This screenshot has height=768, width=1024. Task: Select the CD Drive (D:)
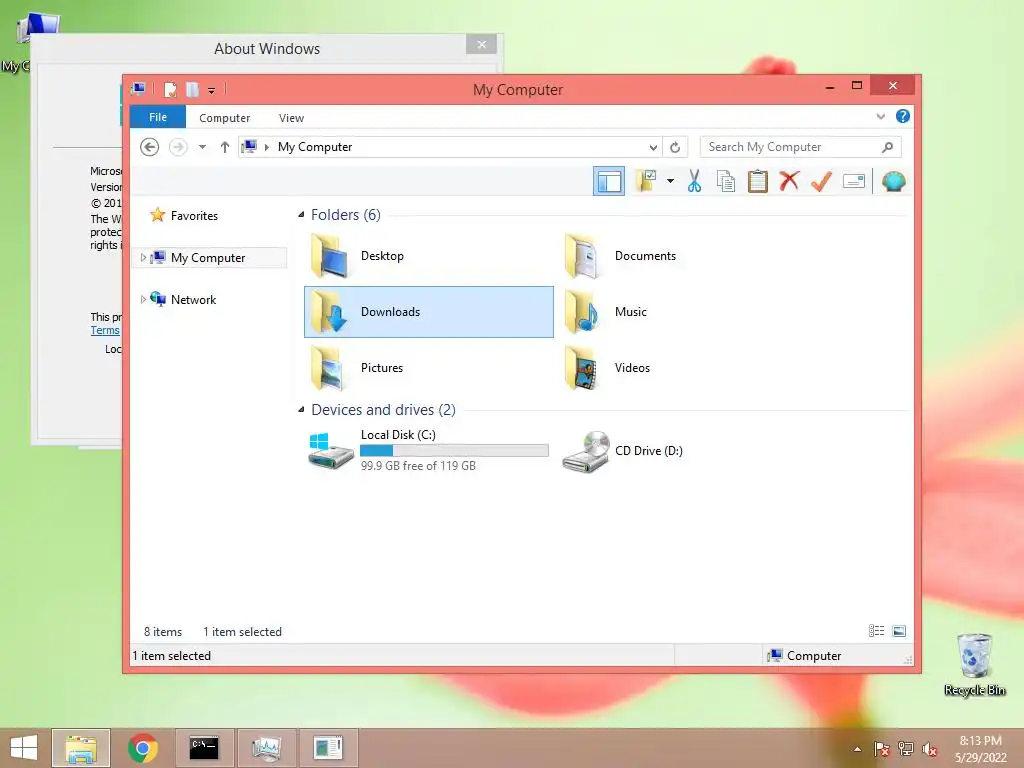coord(682,450)
